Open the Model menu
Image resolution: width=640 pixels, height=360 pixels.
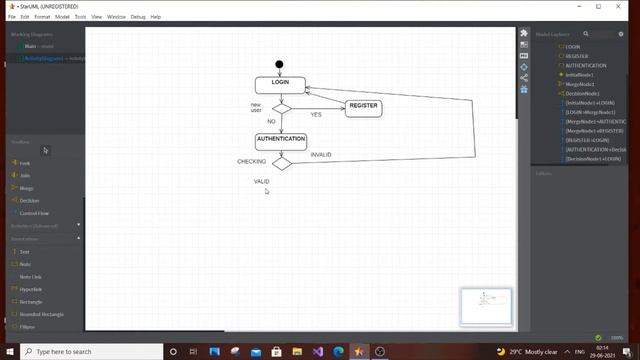[62, 17]
